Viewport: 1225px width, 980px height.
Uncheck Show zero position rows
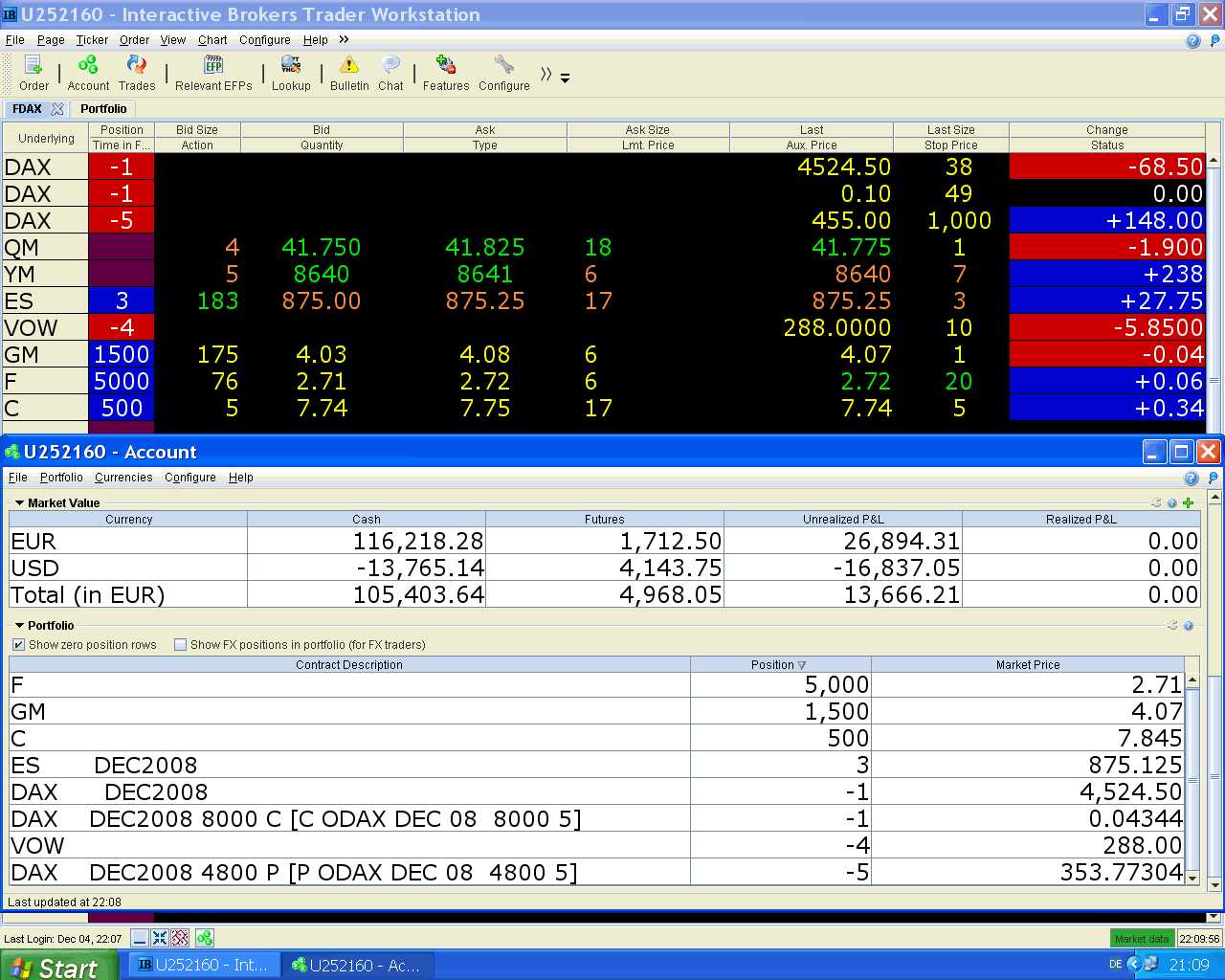[18, 645]
